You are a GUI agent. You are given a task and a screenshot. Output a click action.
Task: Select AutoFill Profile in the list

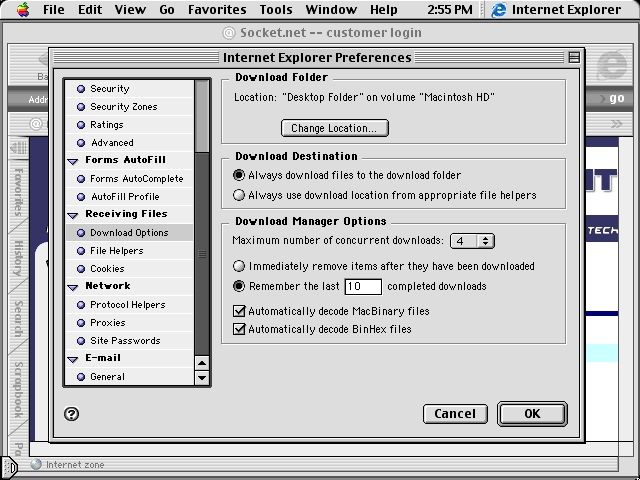[x=130, y=196]
